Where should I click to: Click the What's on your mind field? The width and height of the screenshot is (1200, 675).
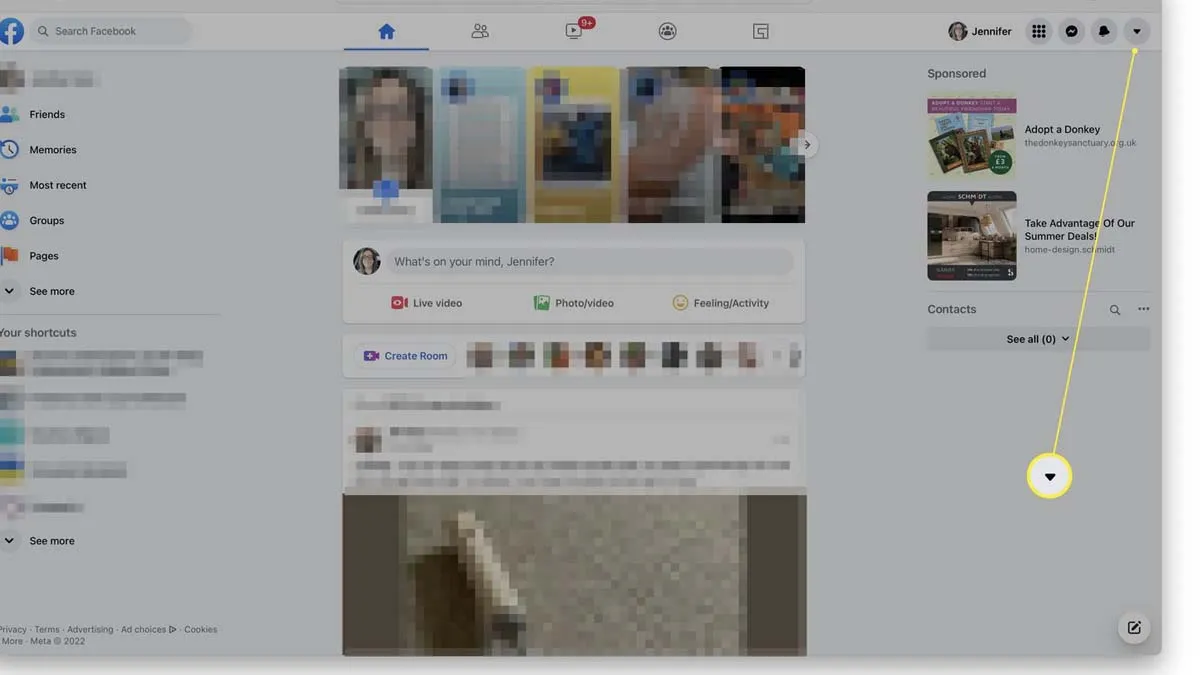(x=590, y=262)
